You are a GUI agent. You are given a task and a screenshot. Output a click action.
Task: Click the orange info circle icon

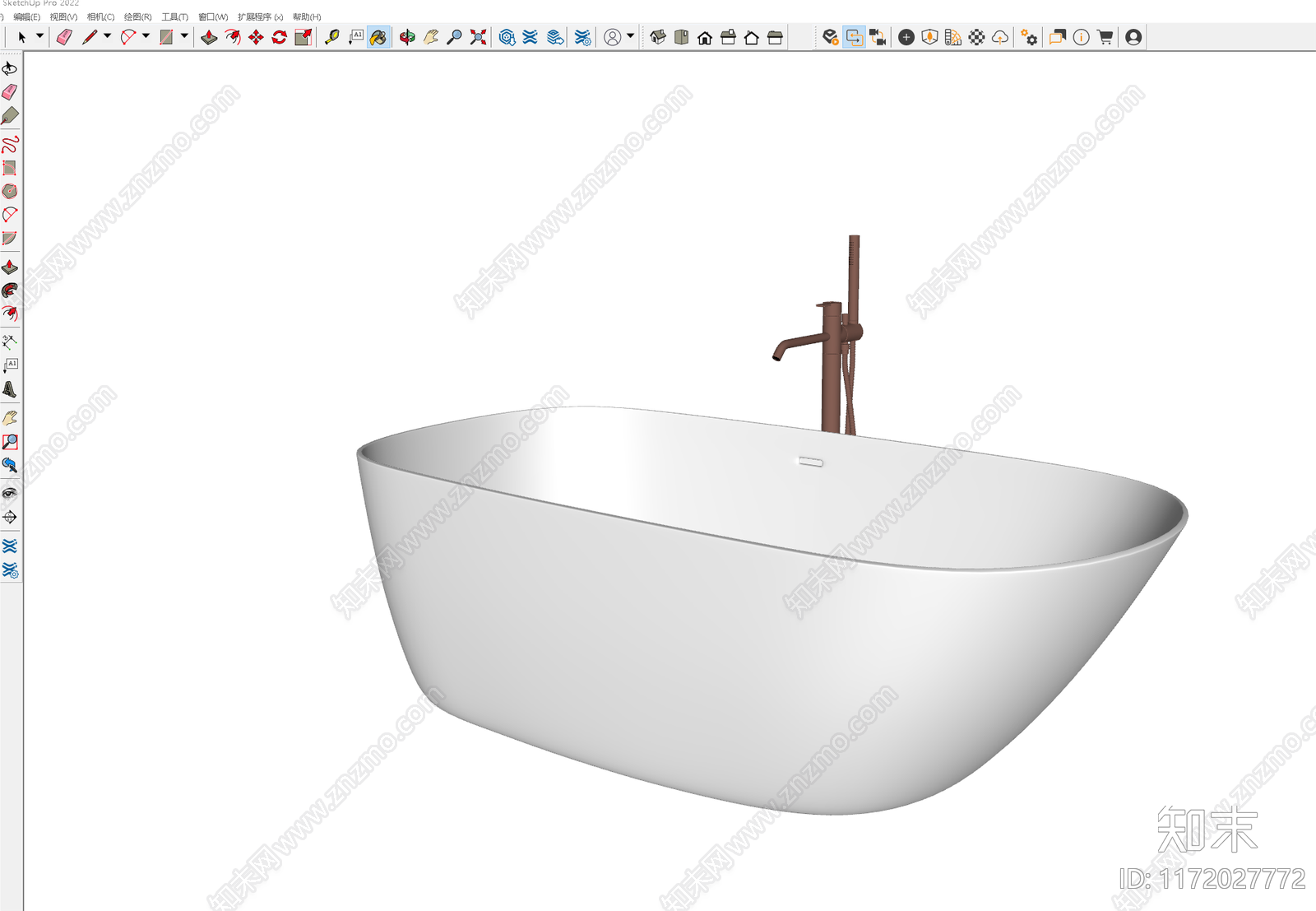pyautogui.click(x=1082, y=37)
